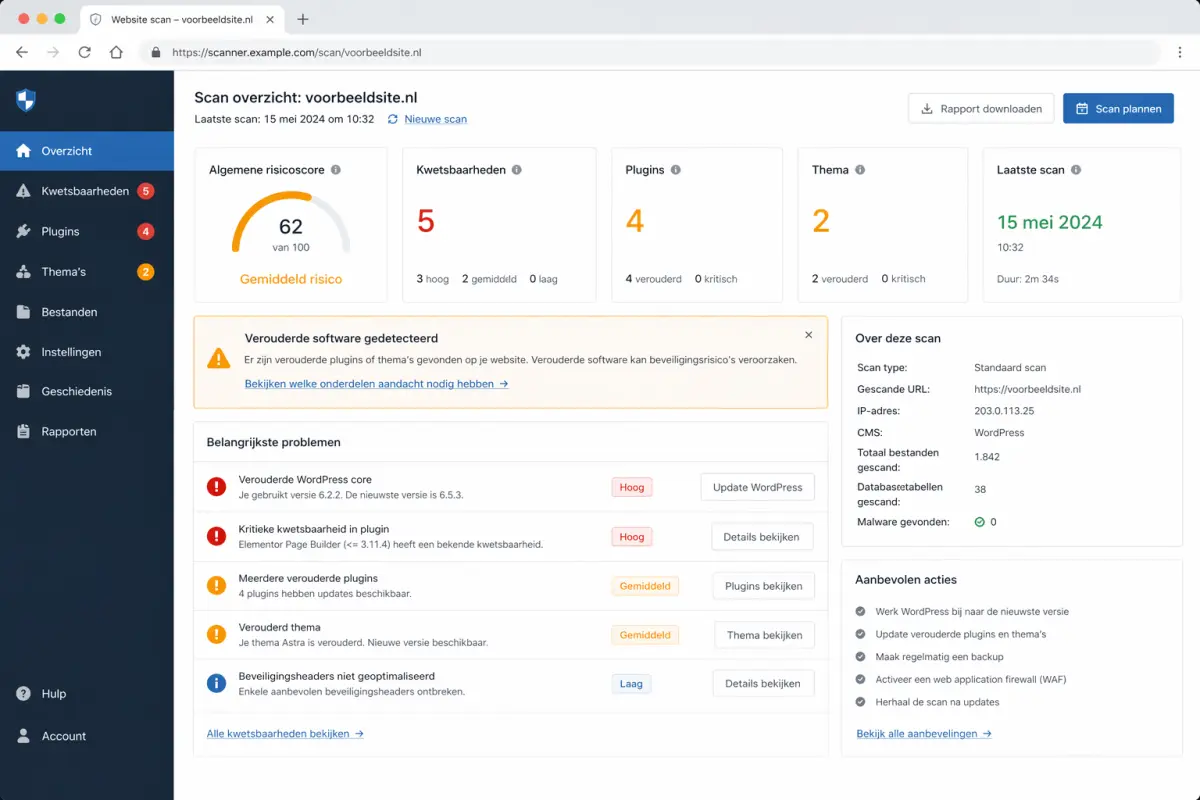Click Update WordPress button

(757, 487)
